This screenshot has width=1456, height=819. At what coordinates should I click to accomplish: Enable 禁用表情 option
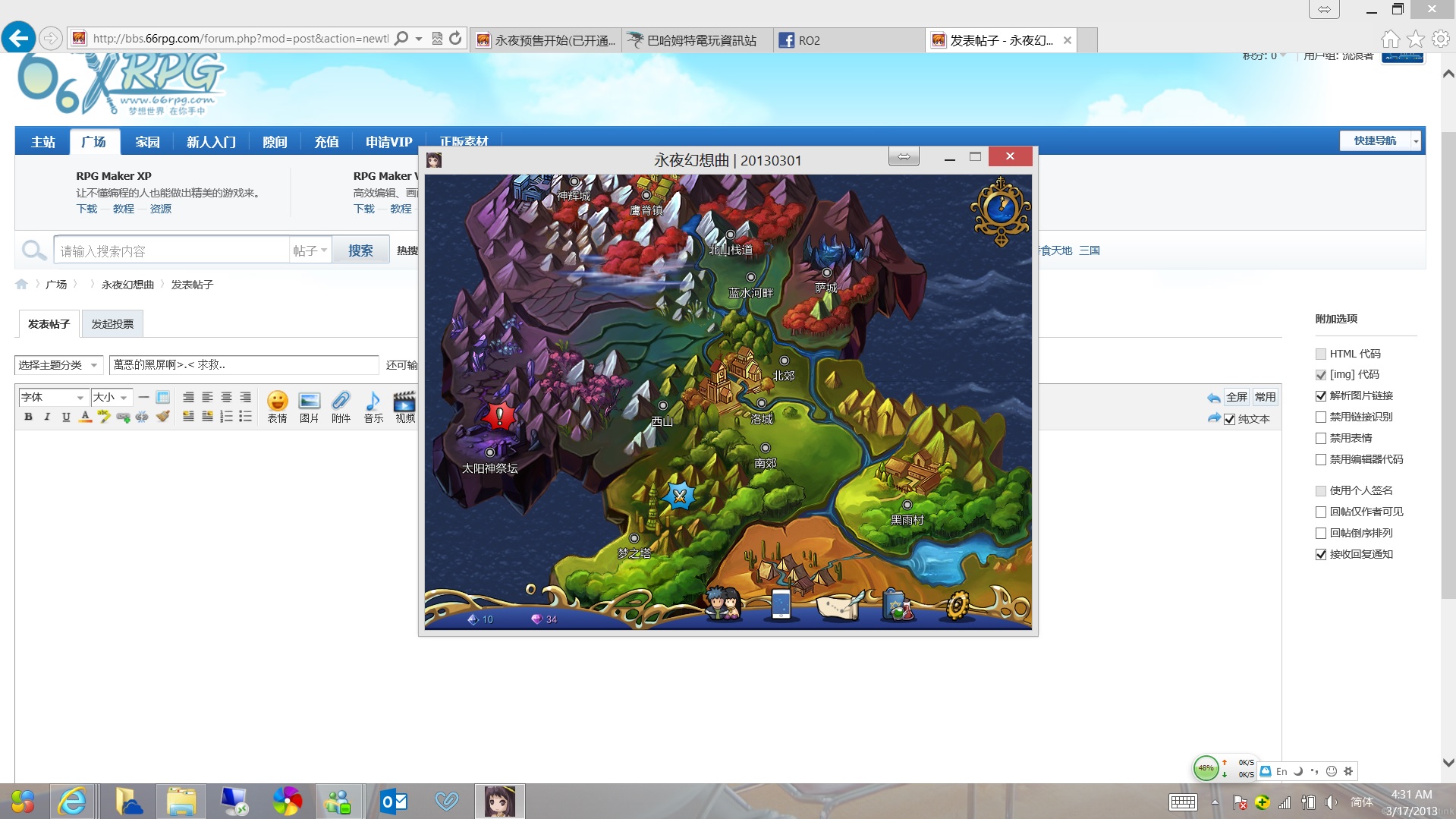1321,438
